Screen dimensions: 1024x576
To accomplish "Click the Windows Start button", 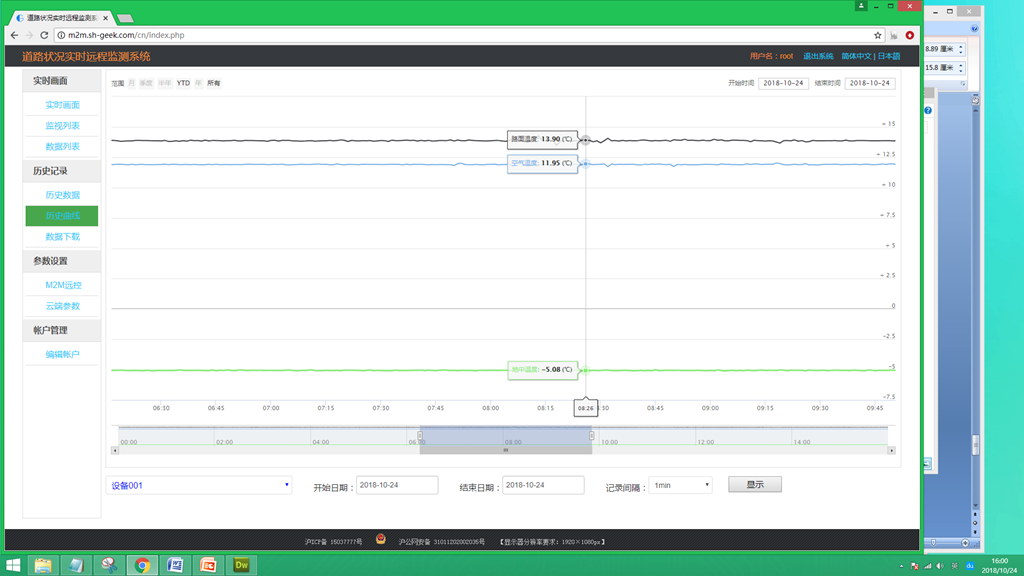I will [13, 565].
